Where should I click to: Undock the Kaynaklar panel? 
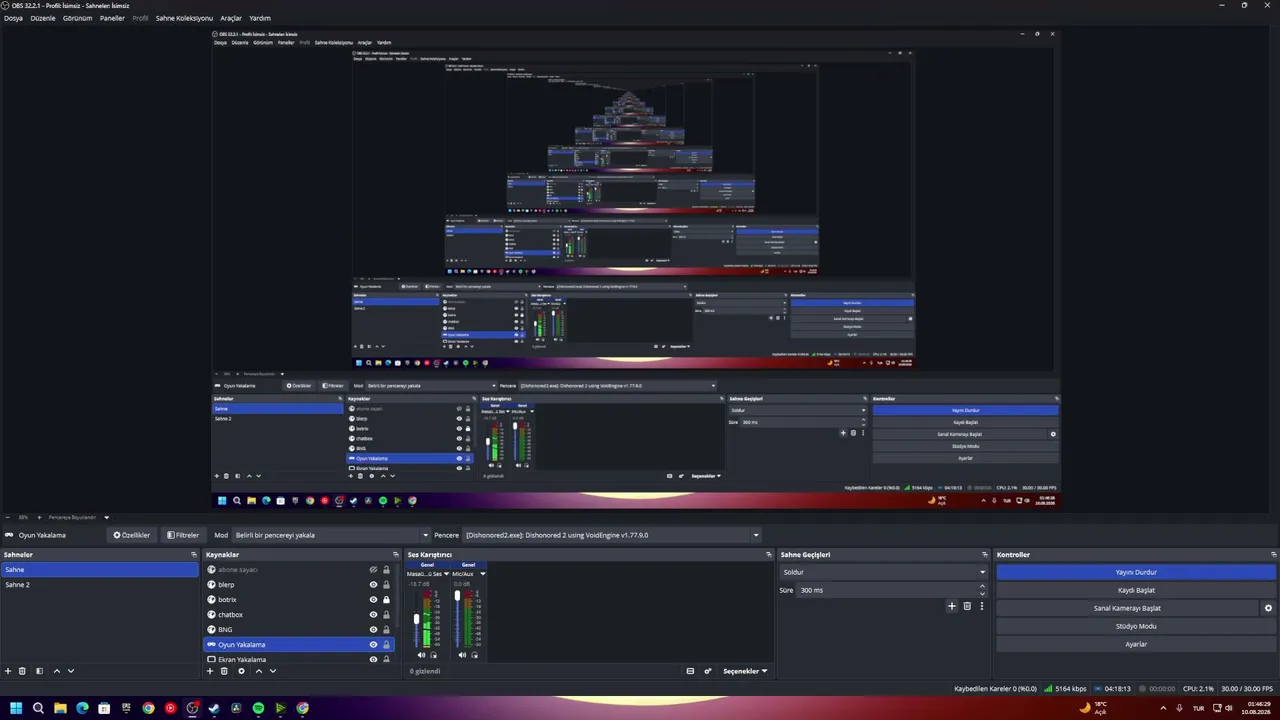coord(396,555)
